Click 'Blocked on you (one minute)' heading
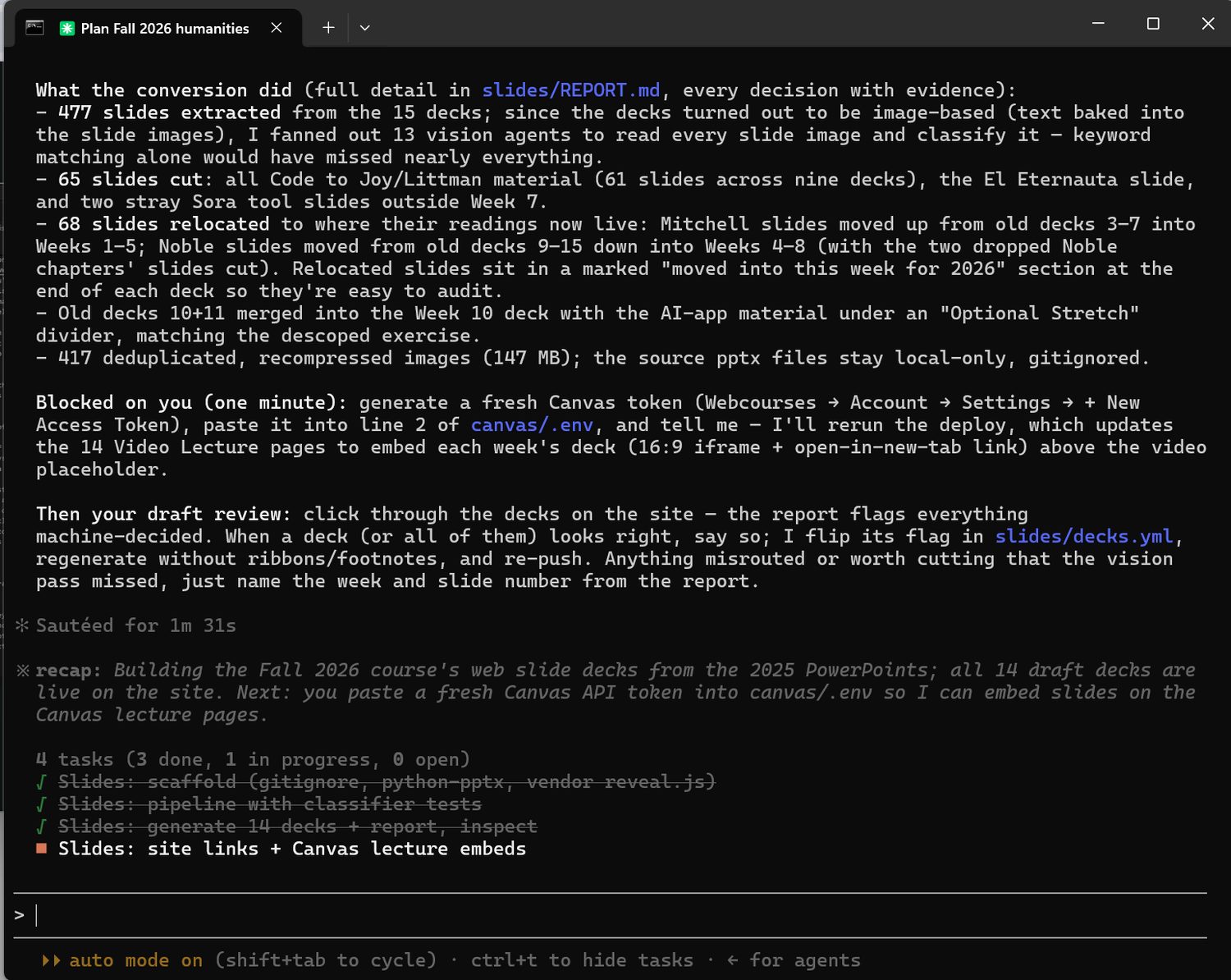The image size is (1231, 980). click(x=191, y=403)
